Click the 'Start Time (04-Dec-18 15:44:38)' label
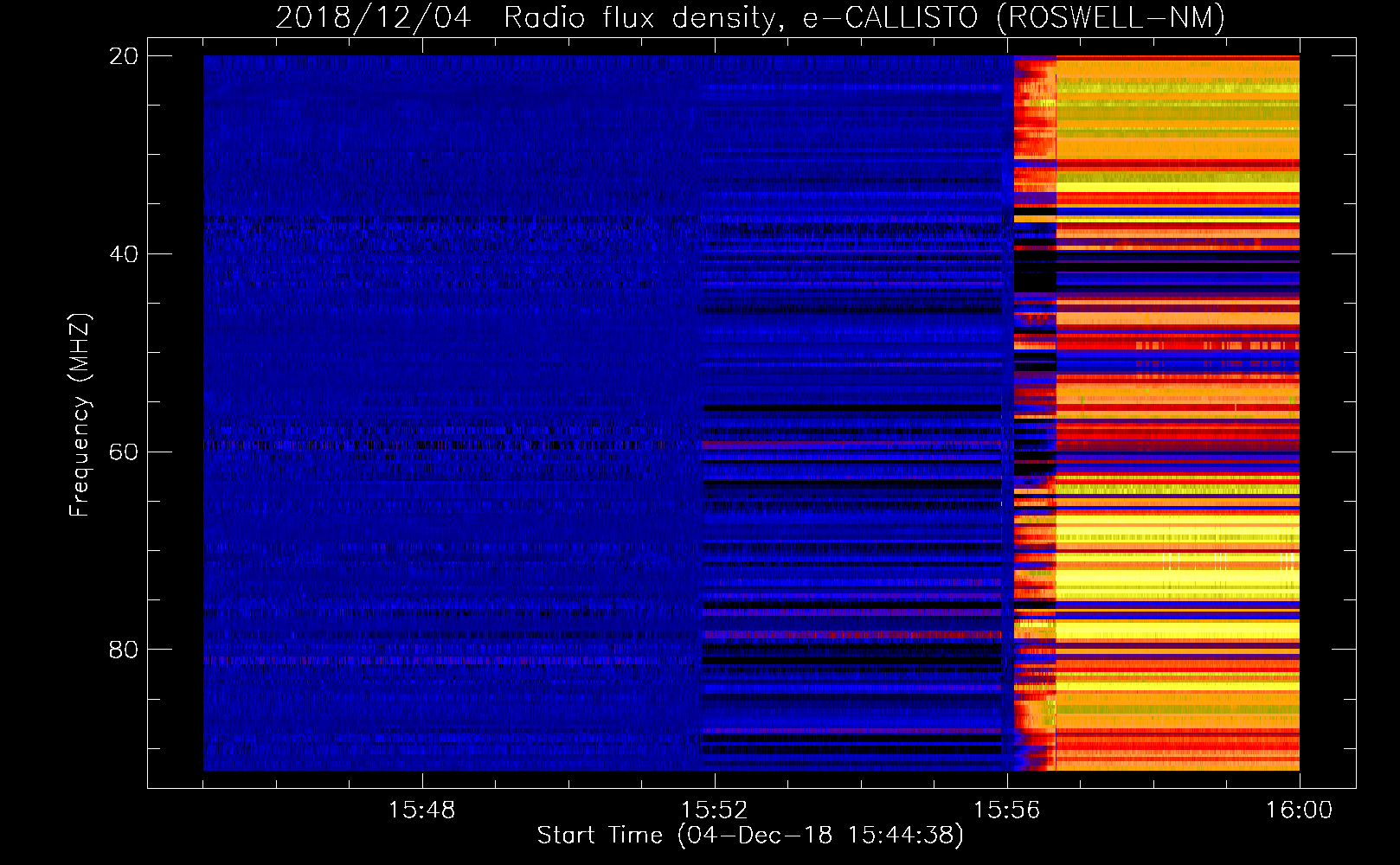The width and height of the screenshot is (1400, 865). [750, 836]
